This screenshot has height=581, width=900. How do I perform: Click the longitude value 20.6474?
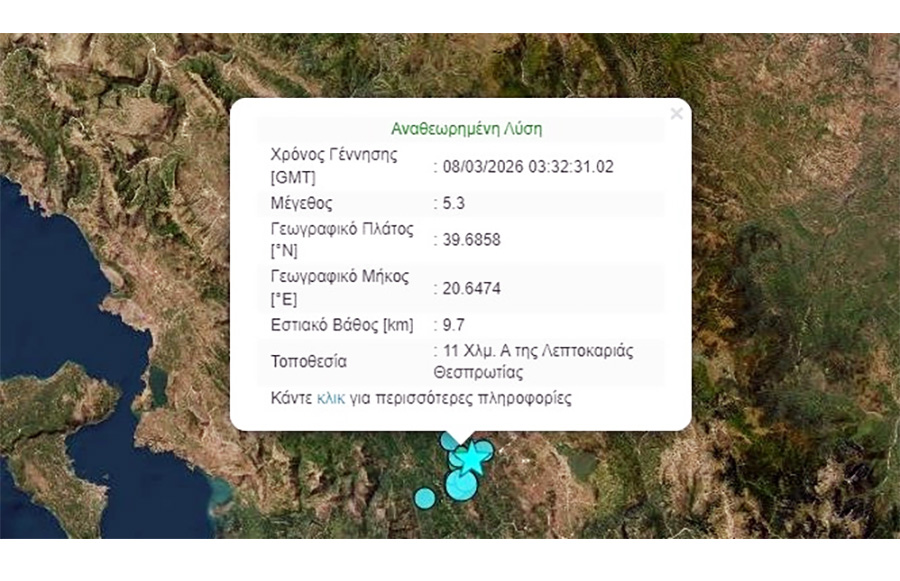click(x=472, y=289)
